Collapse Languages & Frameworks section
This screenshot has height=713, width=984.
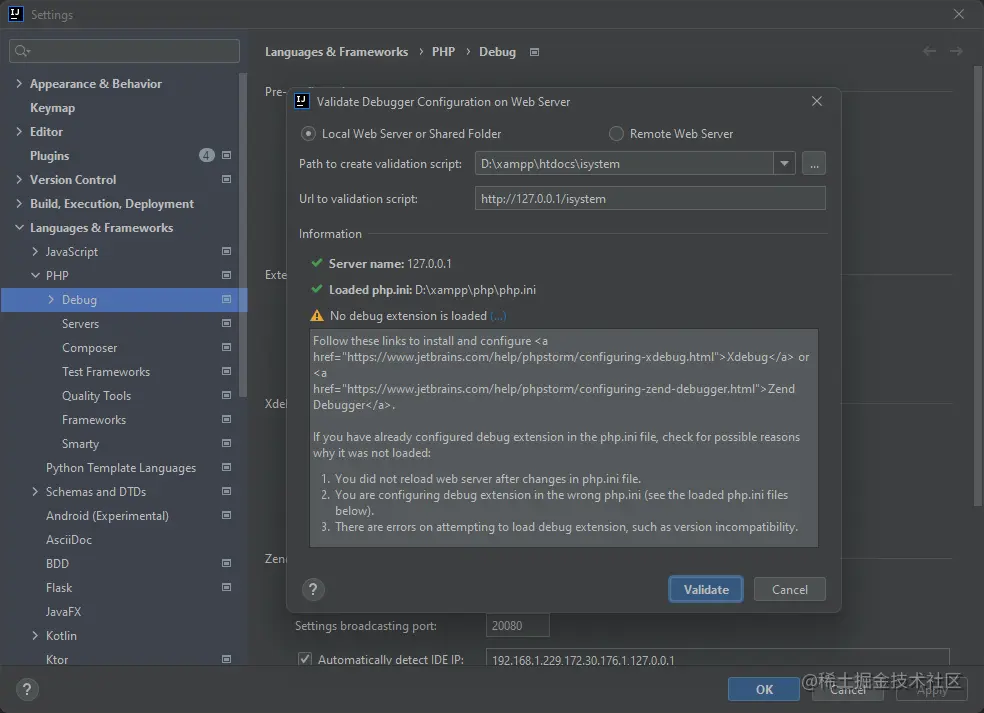19,227
